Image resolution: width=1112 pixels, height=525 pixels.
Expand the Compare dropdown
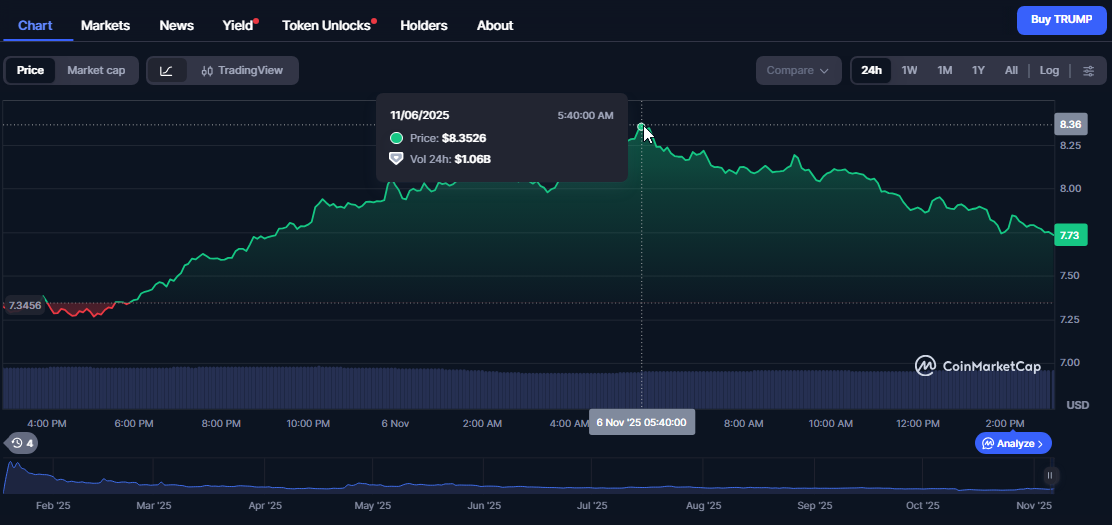pos(797,71)
